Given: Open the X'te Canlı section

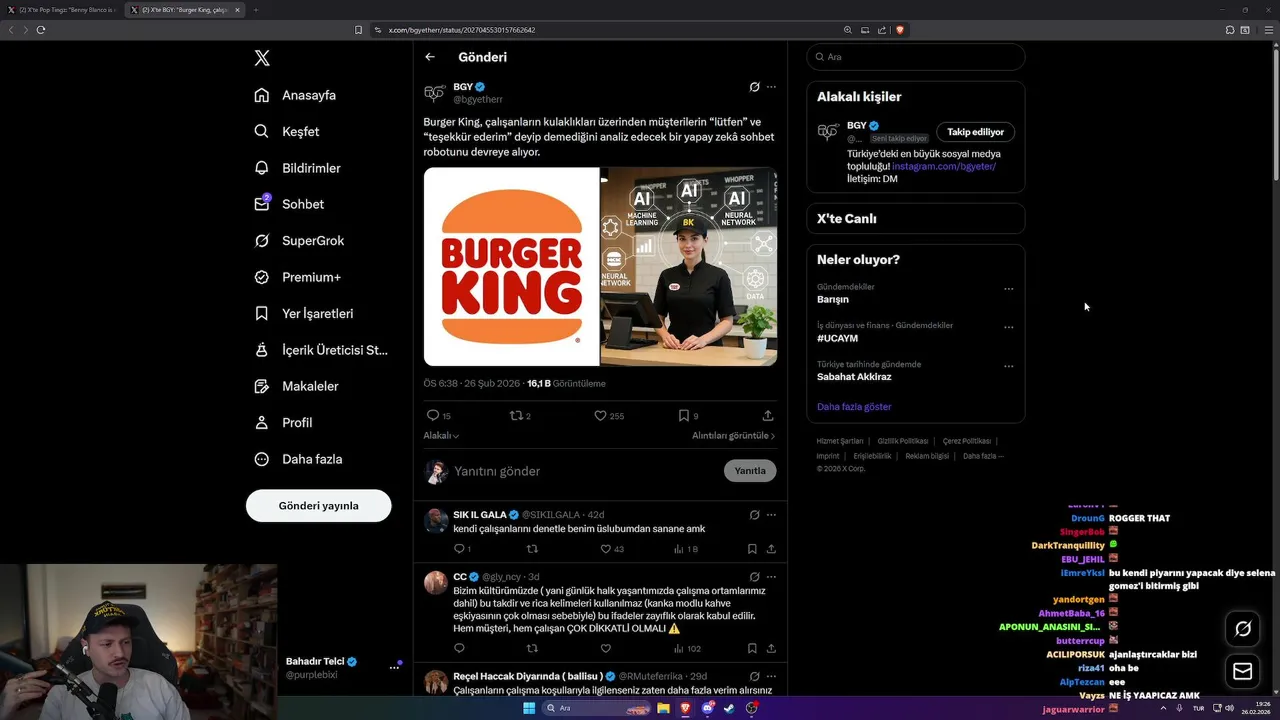Looking at the screenshot, I should coord(915,218).
